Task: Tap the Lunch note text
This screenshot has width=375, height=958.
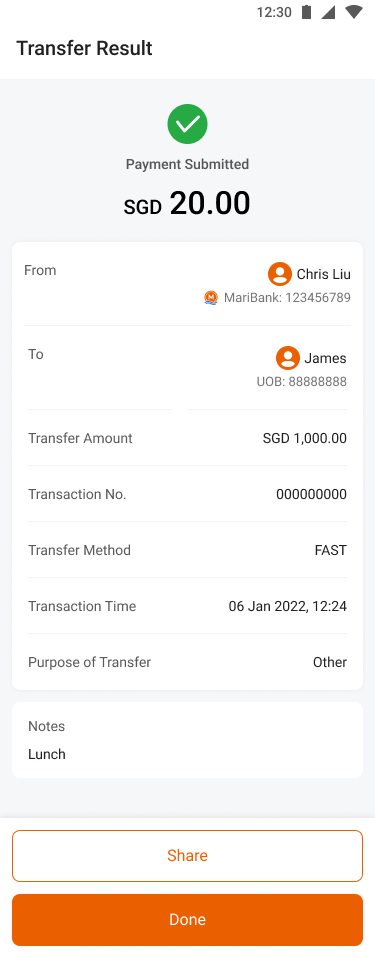Action: coord(47,755)
